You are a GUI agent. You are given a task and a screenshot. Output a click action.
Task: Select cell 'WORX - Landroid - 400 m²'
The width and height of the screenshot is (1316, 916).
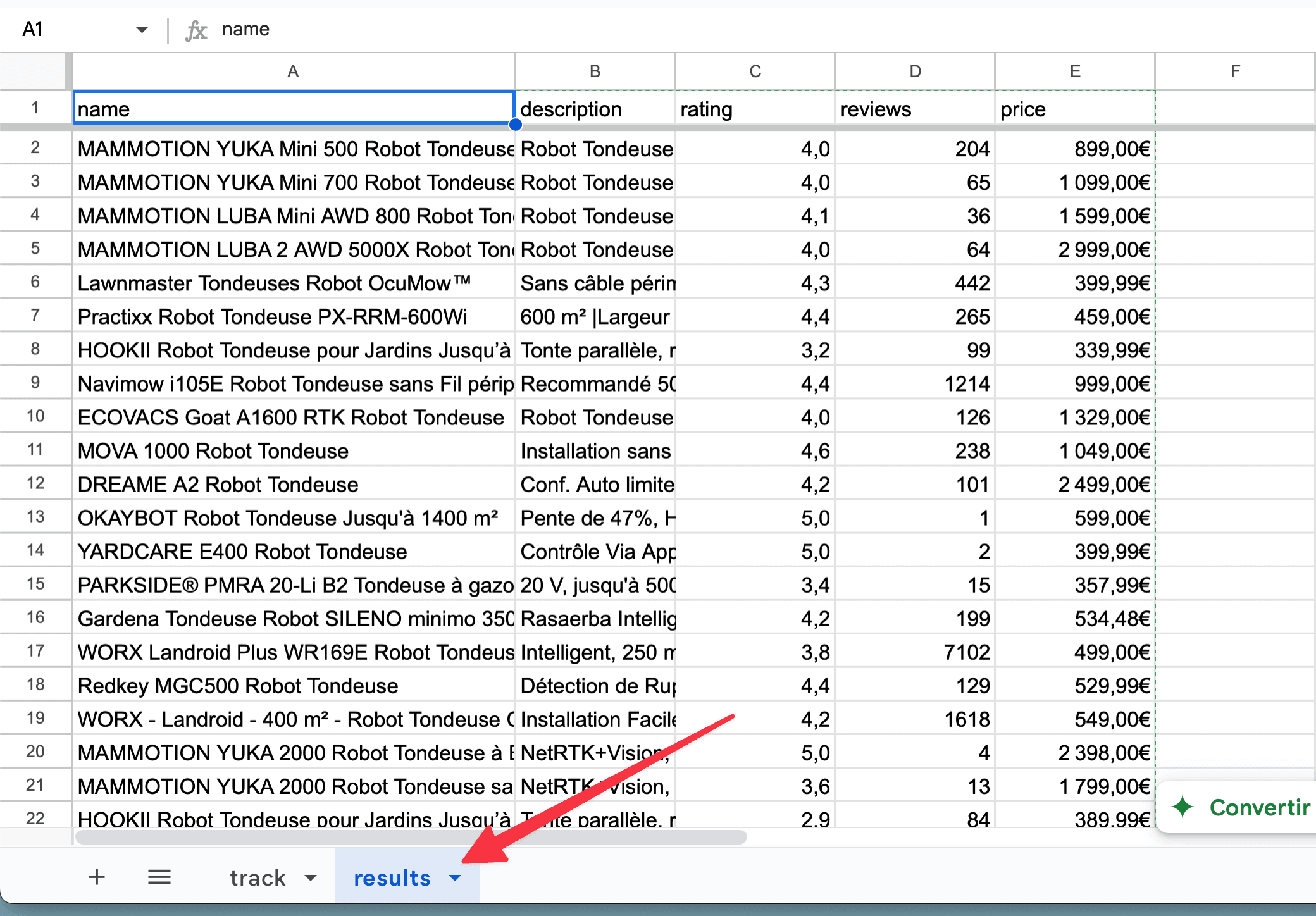pos(294,719)
